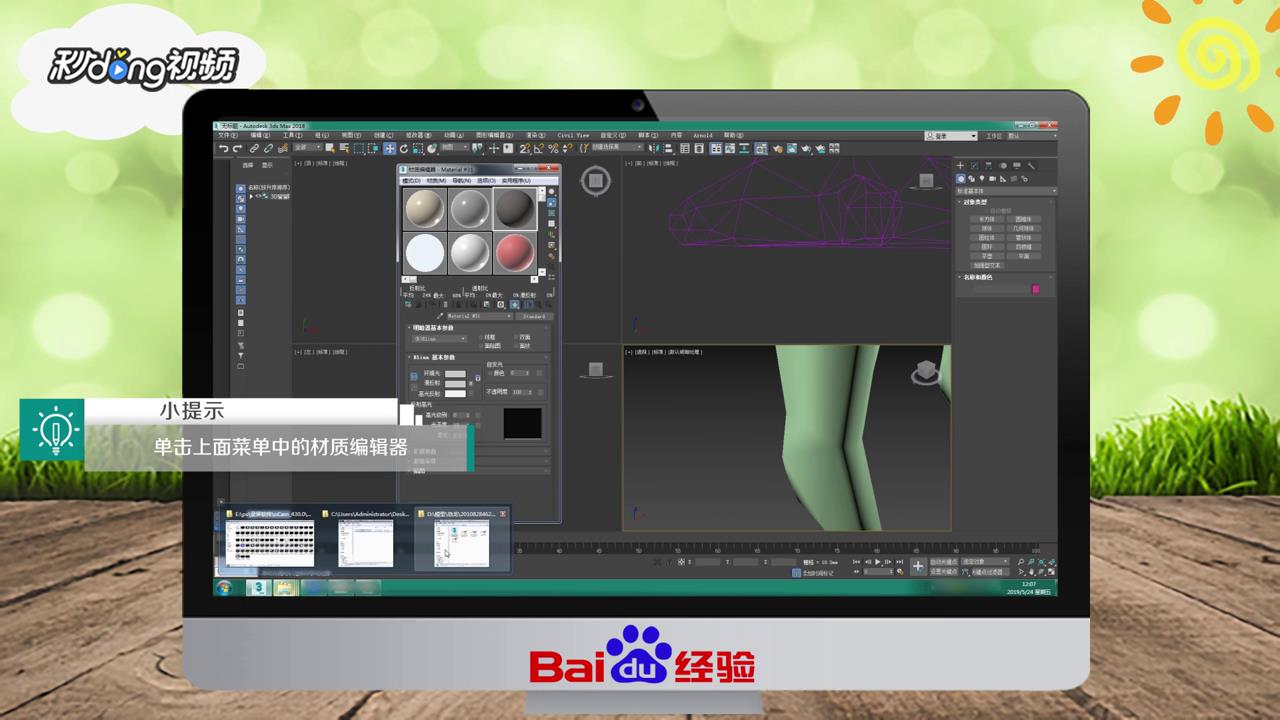Expand the scene tree arrow in Scene Explorer
Image resolution: width=1280 pixels, height=720 pixels.
pos(251,196)
